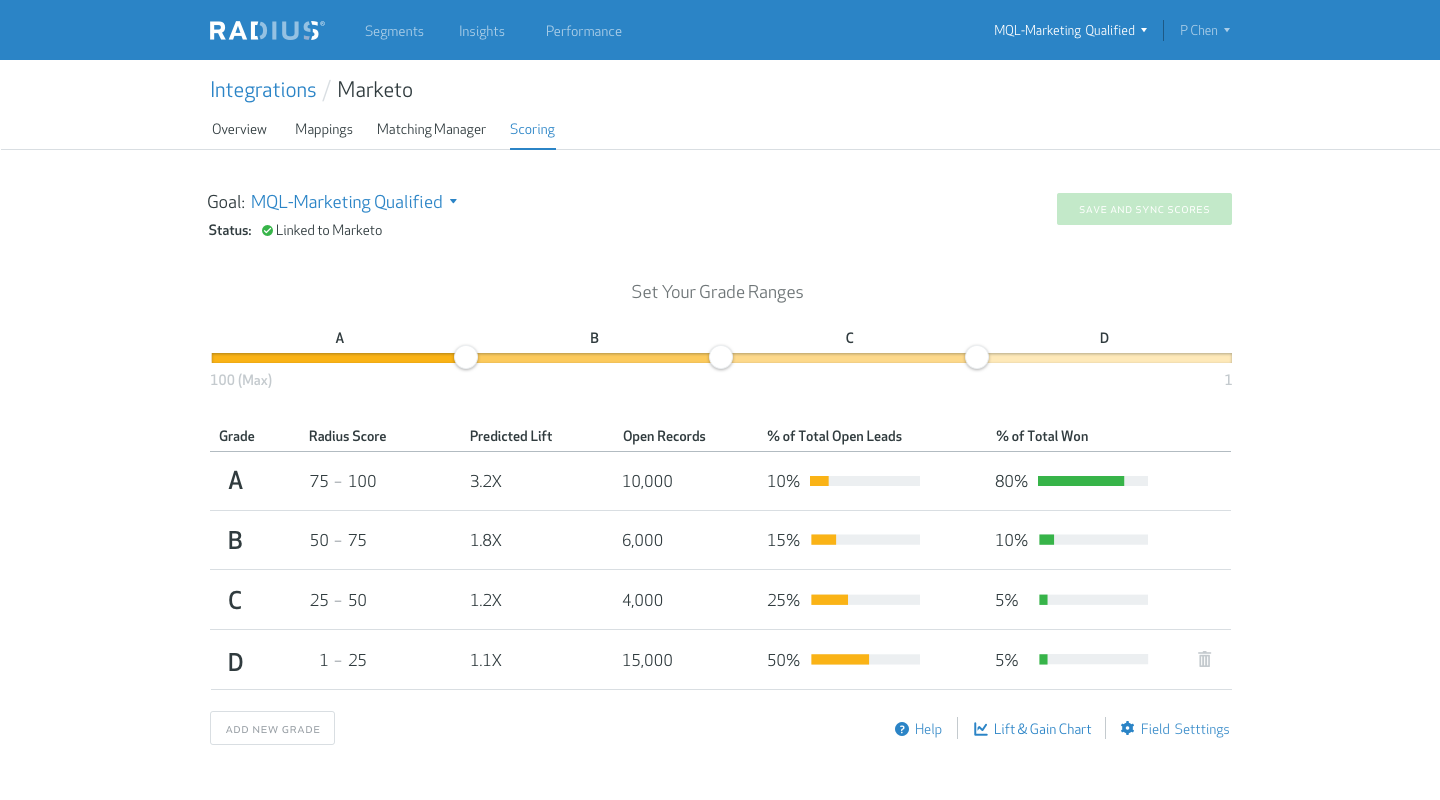Open the Goal MQL-Marketing Qualified dropdown
The width and height of the screenshot is (1440, 800).
click(354, 202)
